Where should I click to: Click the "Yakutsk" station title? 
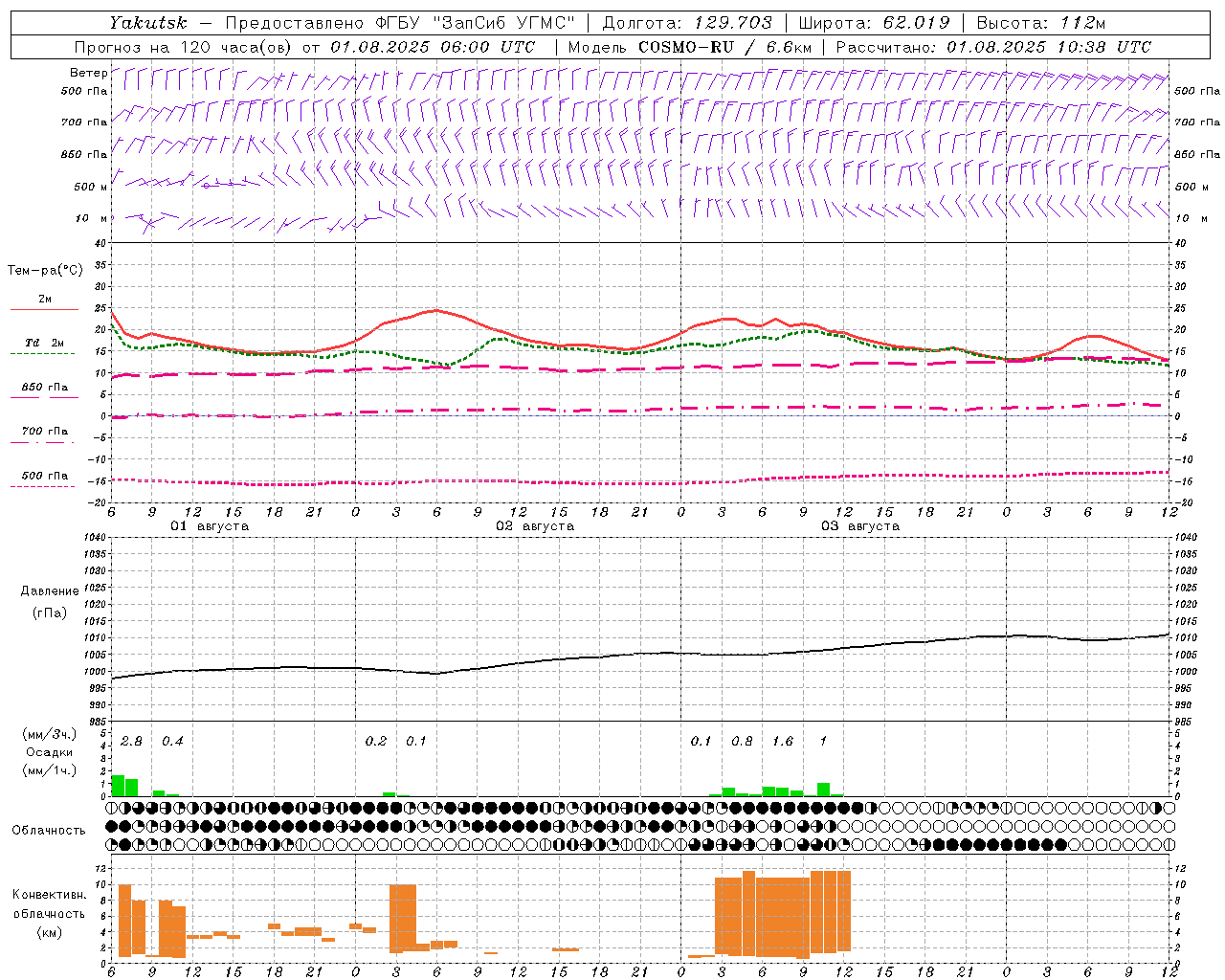147,23
